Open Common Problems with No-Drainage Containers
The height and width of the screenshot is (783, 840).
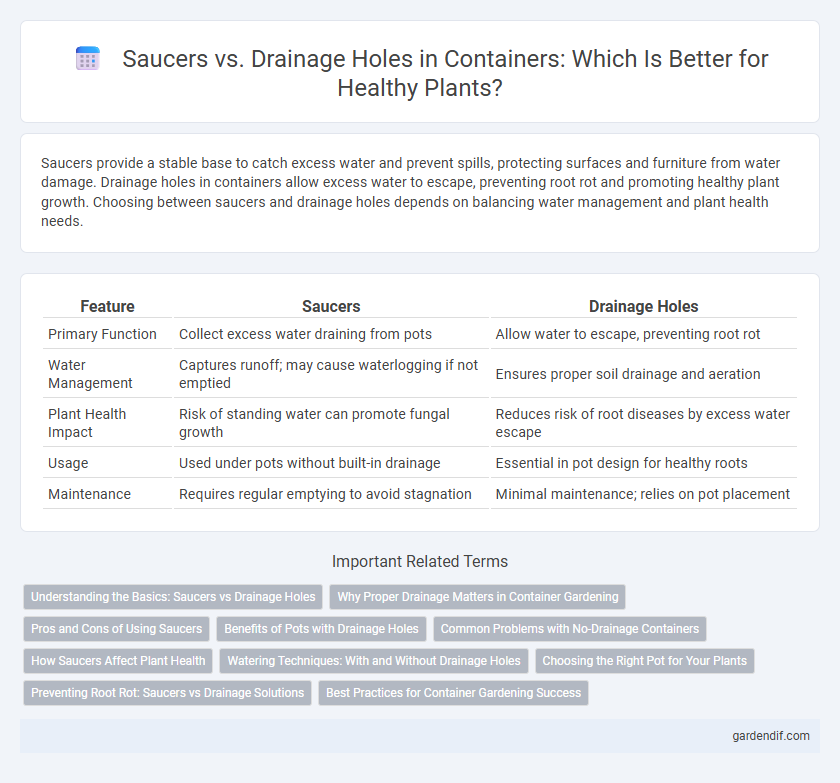(x=569, y=629)
